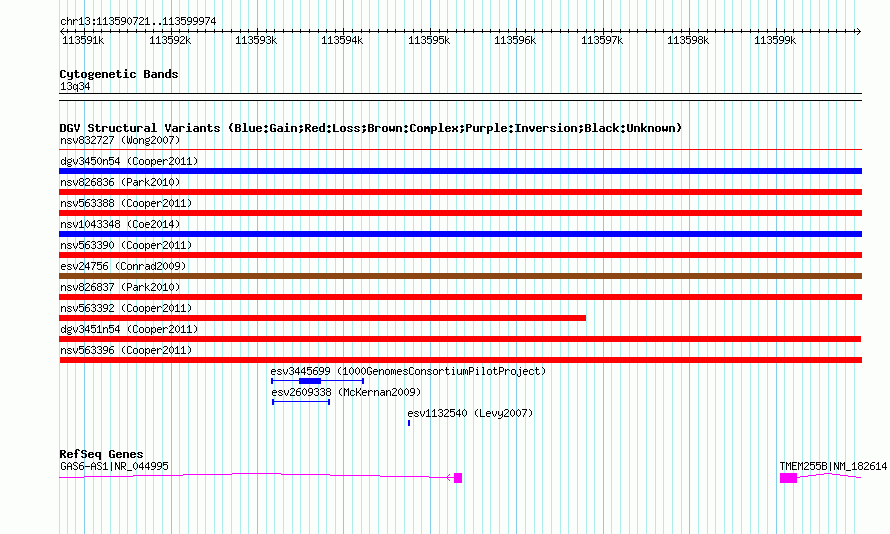Open gene GAS6-AS1|NR_044995 label
The height and width of the screenshot is (534, 890).
[x=114, y=466]
